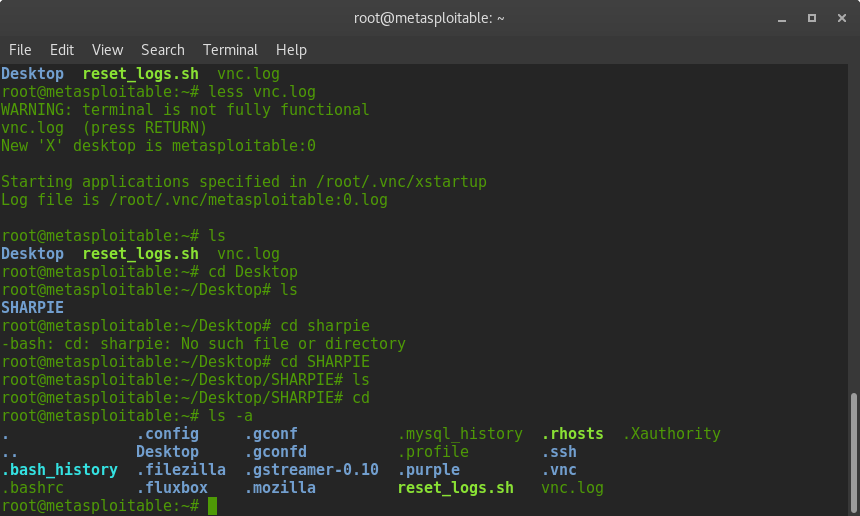Viewport: 860px width, 516px height.
Task: Maximize the terminal window
Action: (x=812, y=18)
